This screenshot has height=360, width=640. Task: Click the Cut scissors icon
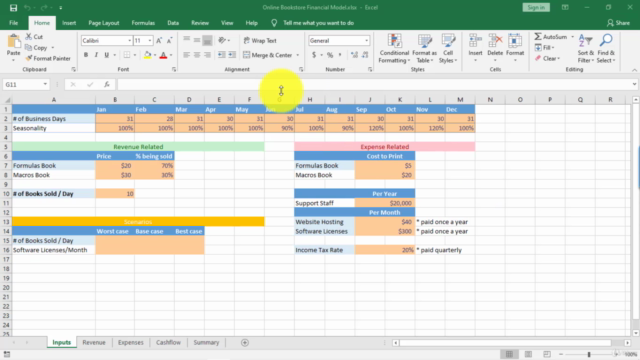[29, 37]
